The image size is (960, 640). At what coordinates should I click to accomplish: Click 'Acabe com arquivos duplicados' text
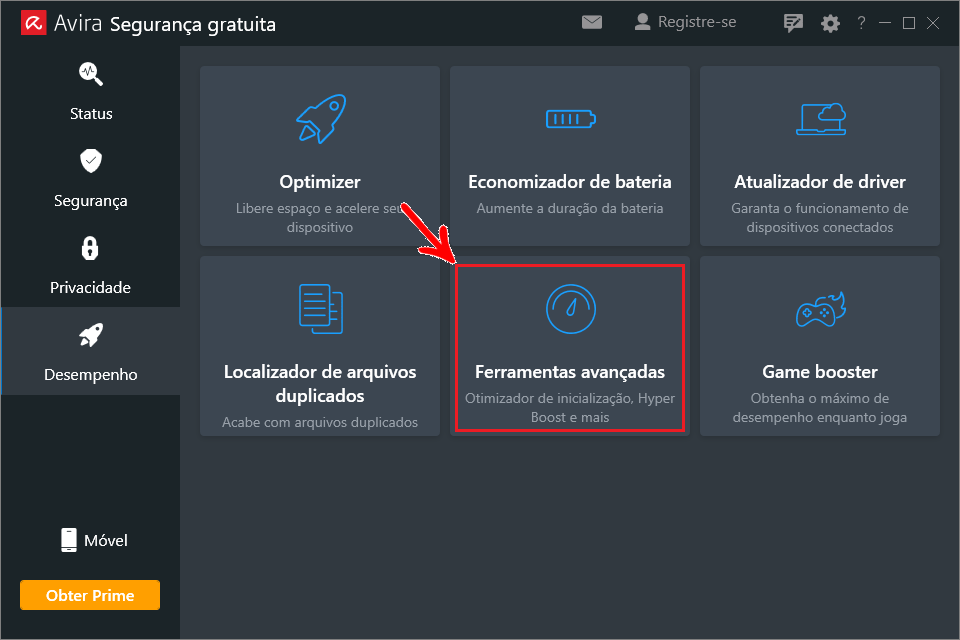point(320,422)
